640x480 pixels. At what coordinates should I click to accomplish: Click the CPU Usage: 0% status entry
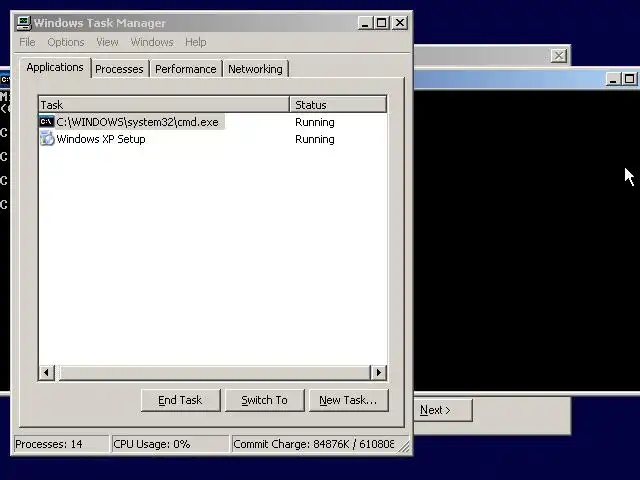pyautogui.click(x=170, y=444)
